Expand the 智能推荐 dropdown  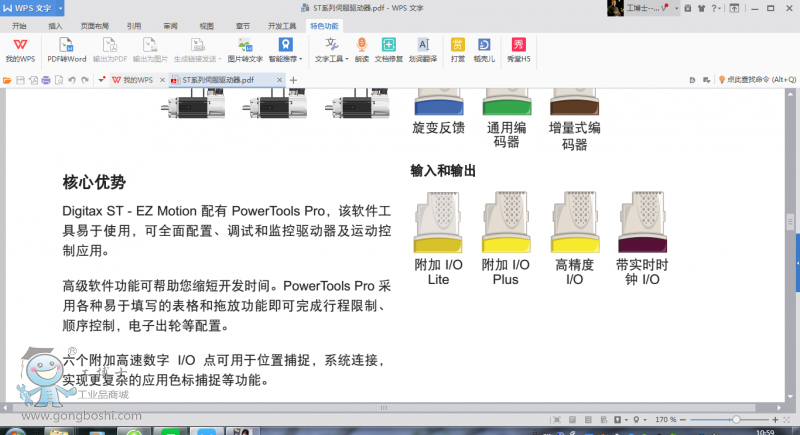pyautogui.click(x=286, y=59)
